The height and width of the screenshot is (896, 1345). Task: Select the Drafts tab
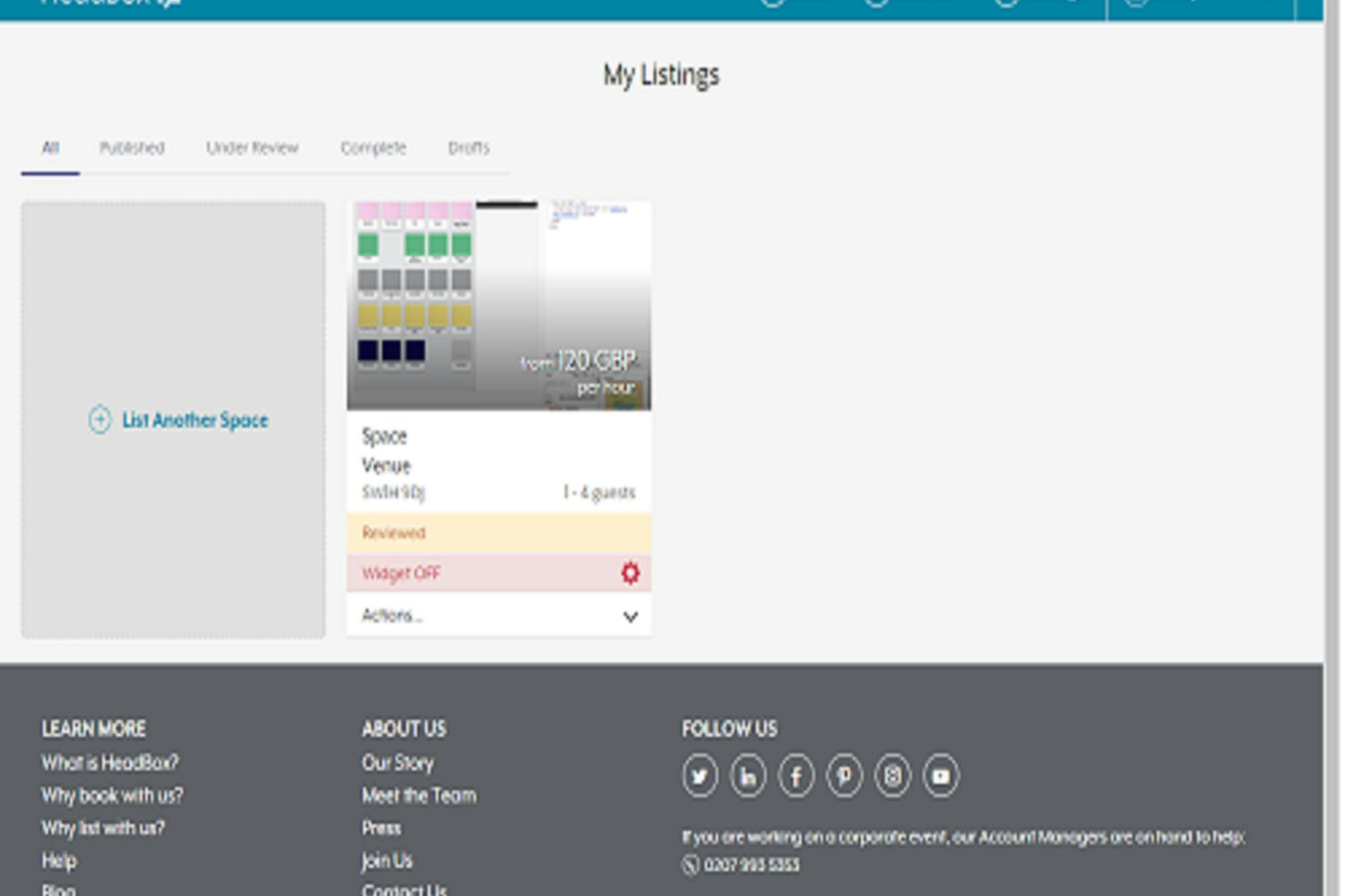(469, 148)
